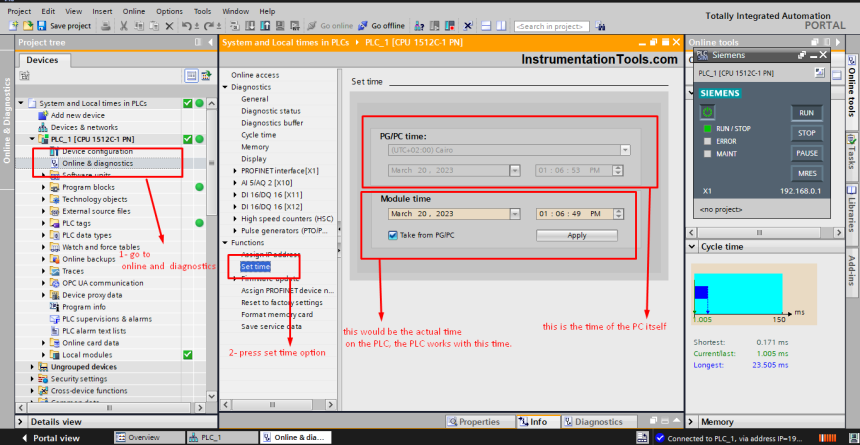Image resolution: width=860 pixels, height=445 pixels.
Task: Click the Project tree horizontal scrollbar
Action: 110,408
